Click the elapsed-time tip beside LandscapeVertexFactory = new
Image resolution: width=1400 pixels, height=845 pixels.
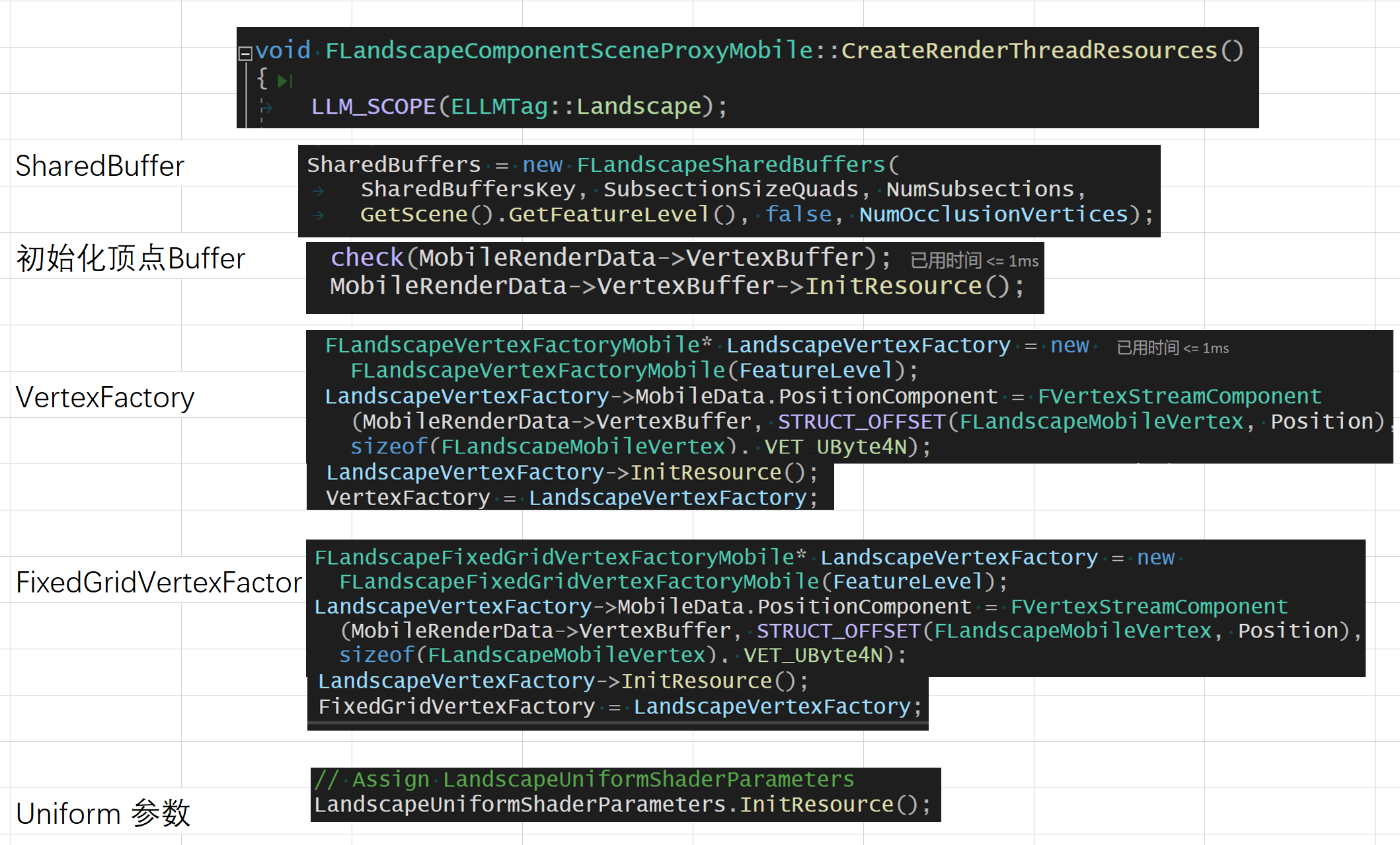tap(1172, 348)
